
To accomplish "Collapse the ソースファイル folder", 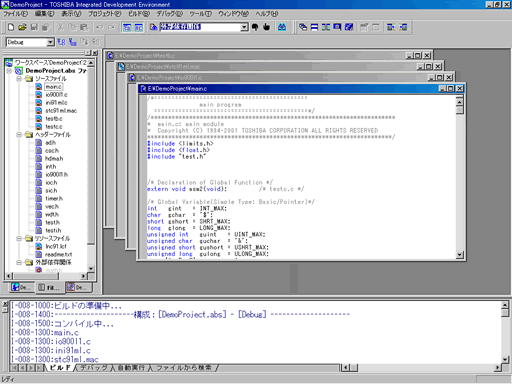I will click(x=19, y=79).
